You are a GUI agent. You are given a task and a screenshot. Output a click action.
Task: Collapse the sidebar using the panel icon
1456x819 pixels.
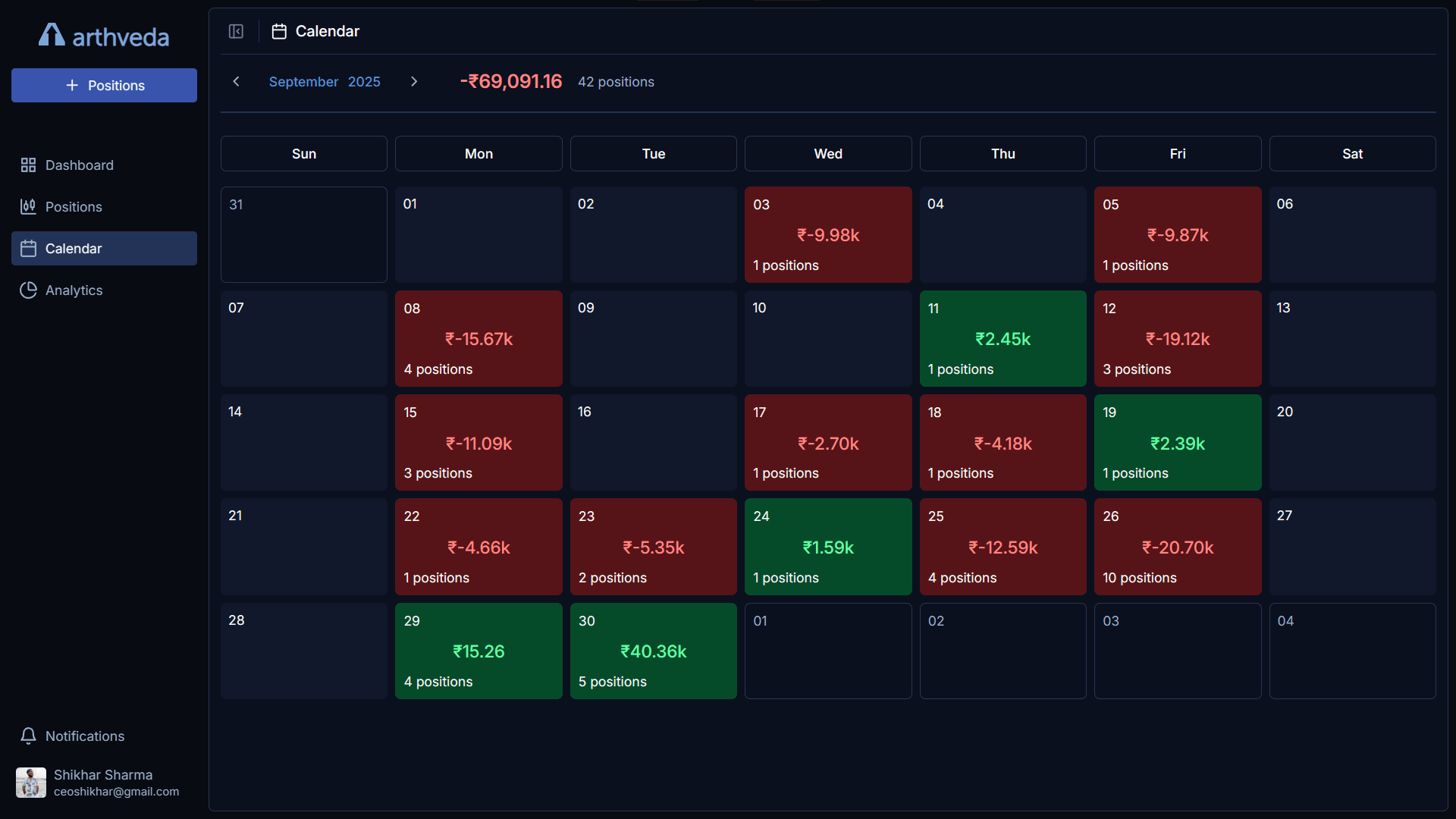coord(236,31)
